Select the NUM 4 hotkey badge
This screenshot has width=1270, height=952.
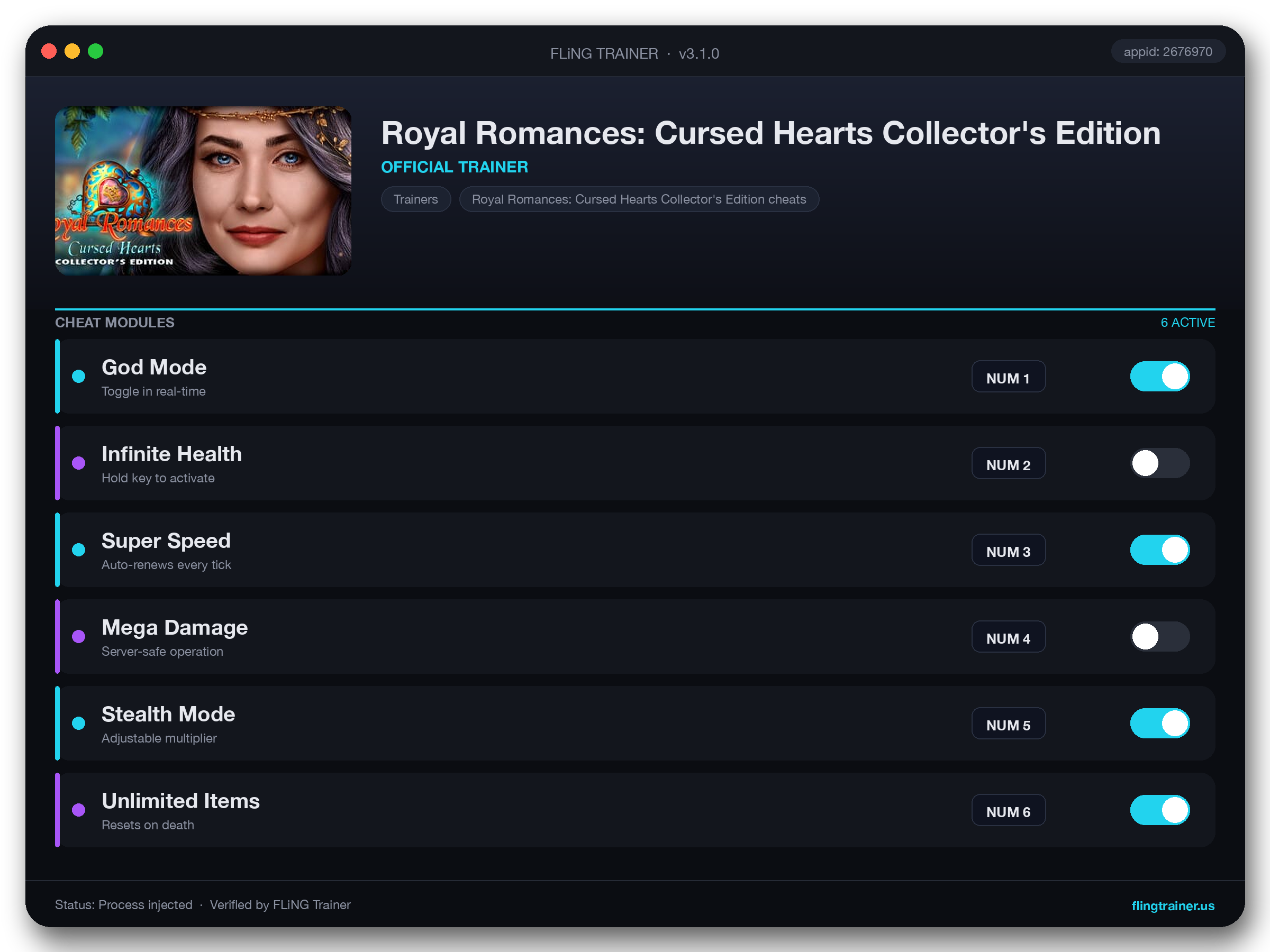pos(1008,636)
